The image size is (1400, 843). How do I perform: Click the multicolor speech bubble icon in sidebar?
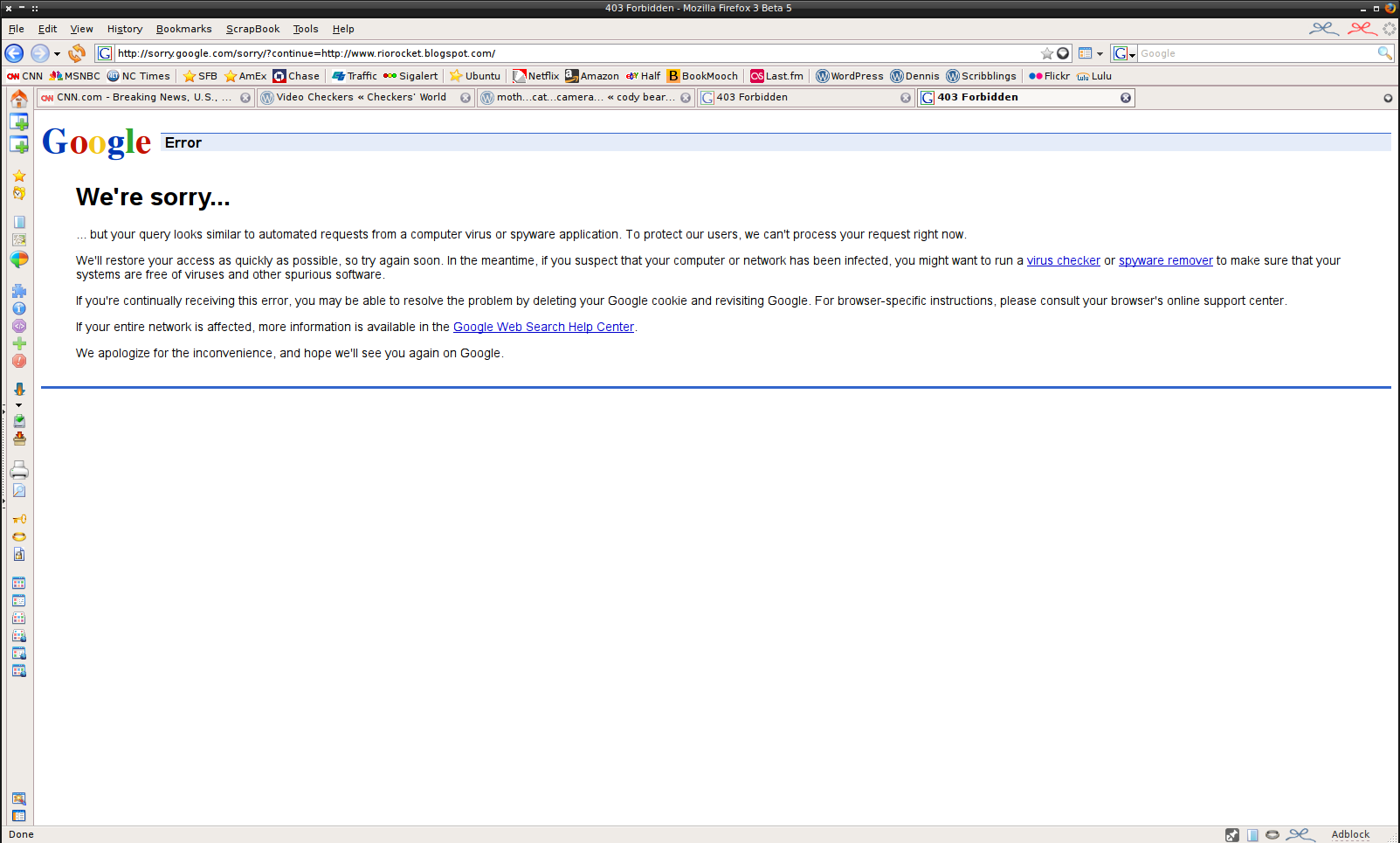[x=19, y=259]
